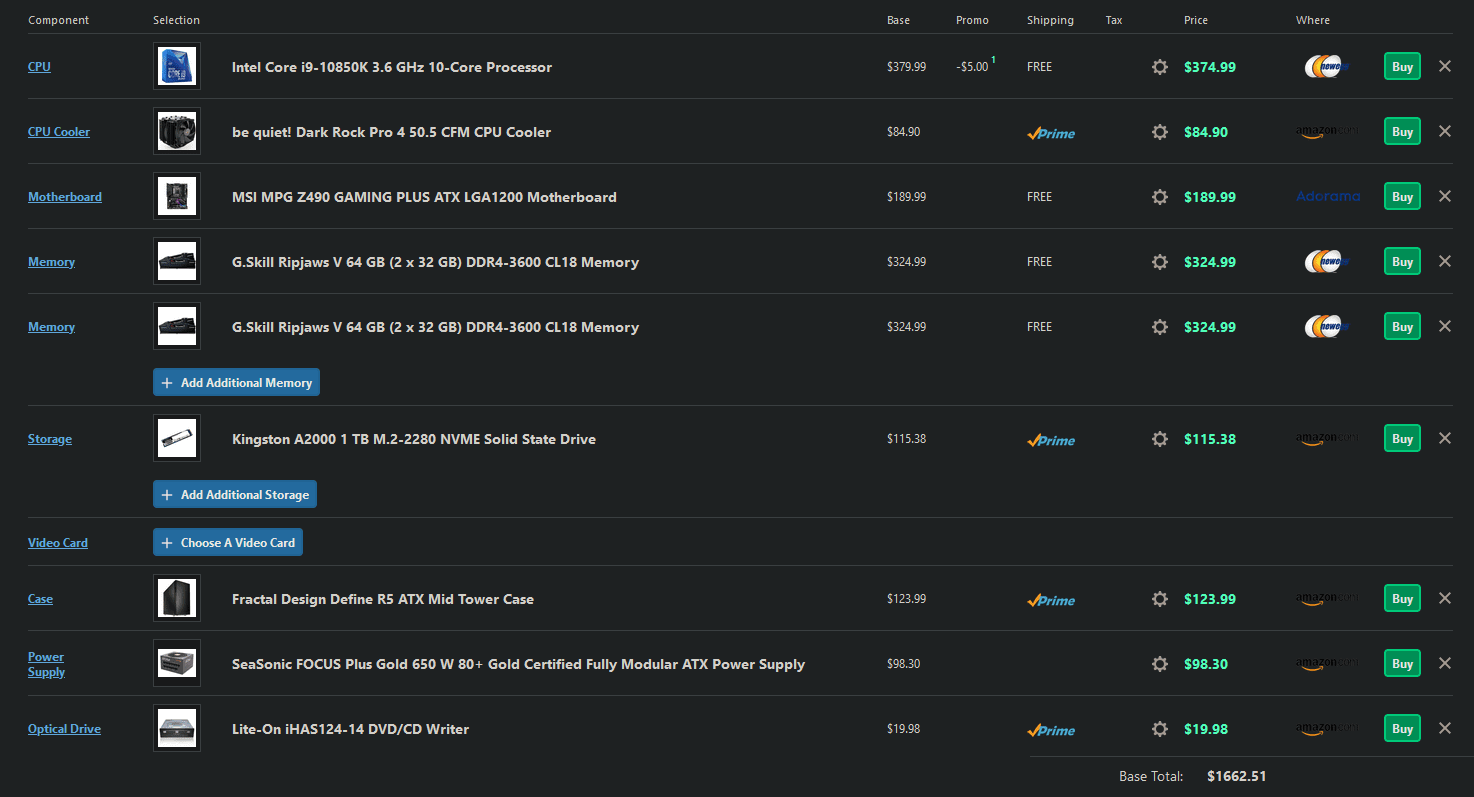The height and width of the screenshot is (797, 1474).
Task: Remove the SeaSonic power supply from list
Action: (1444, 663)
